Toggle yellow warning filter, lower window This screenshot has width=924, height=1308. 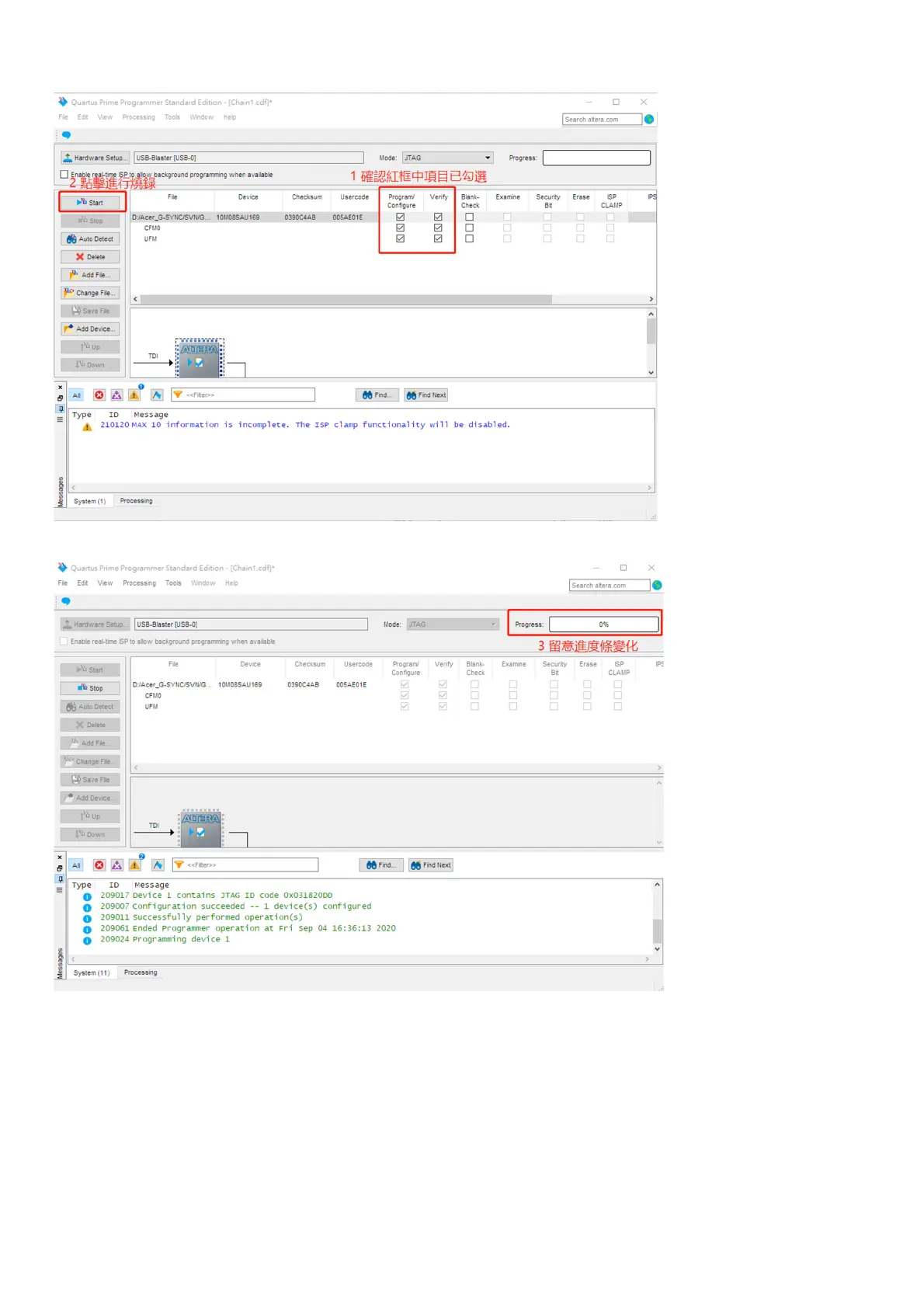pyautogui.click(x=135, y=865)
